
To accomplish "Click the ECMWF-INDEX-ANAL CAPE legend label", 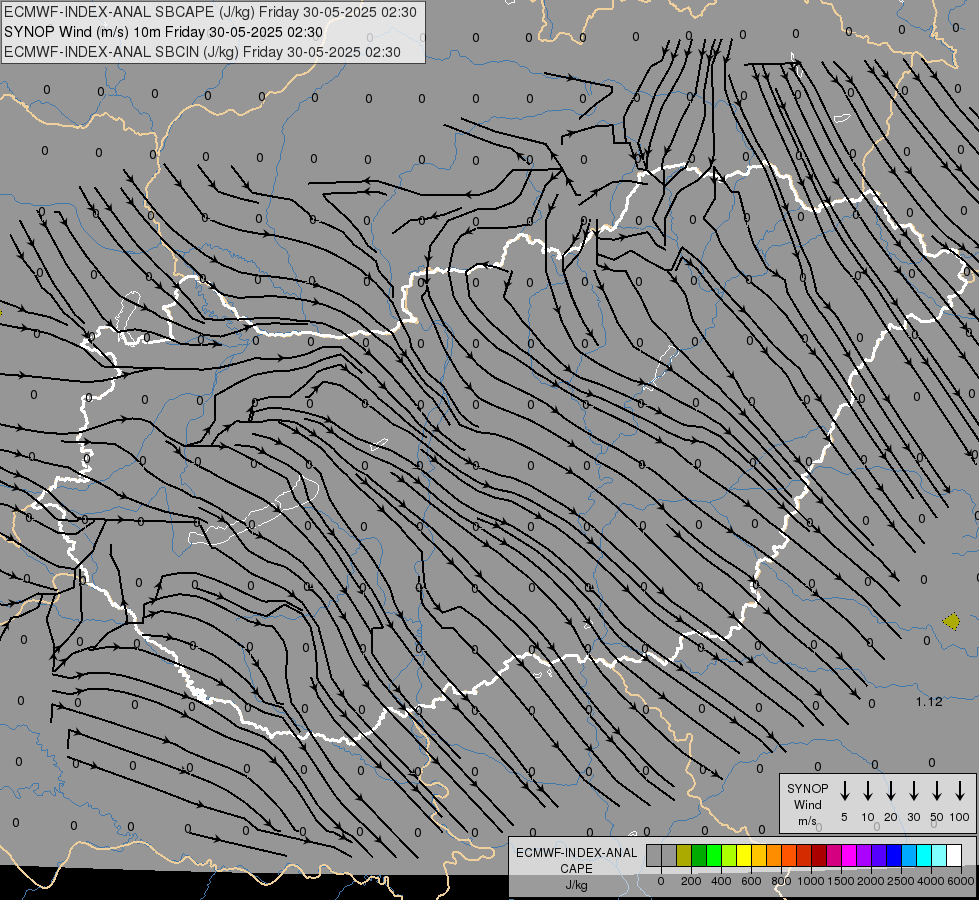I will click(x=576, y=860).
